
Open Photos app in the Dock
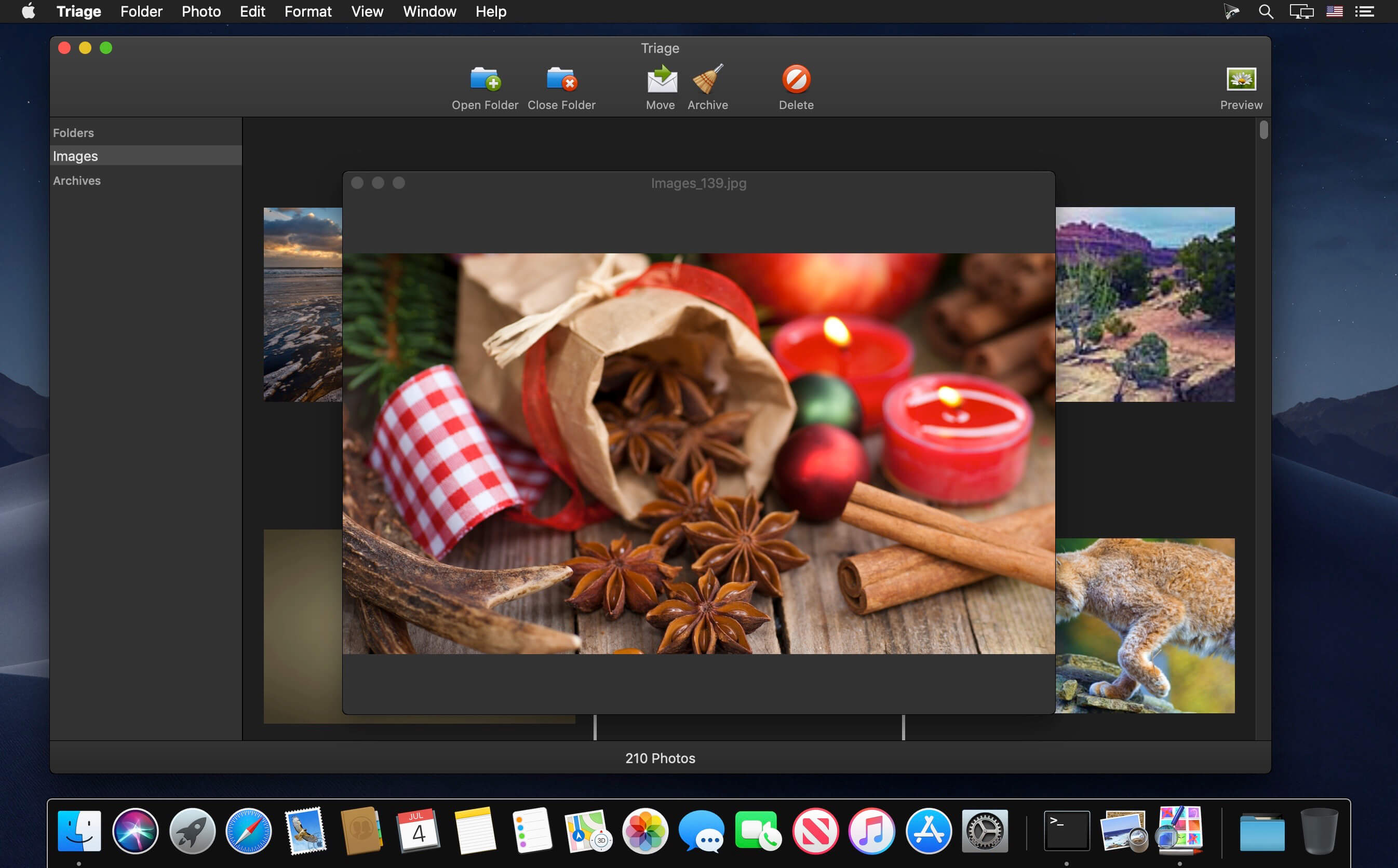coord(646,831)
